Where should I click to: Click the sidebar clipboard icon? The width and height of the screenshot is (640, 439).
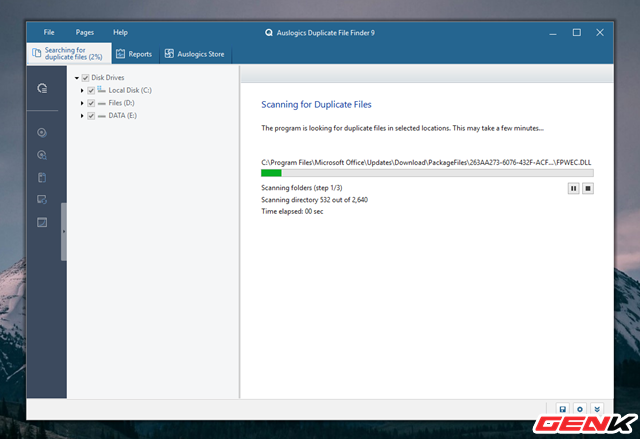coord(42,177)
